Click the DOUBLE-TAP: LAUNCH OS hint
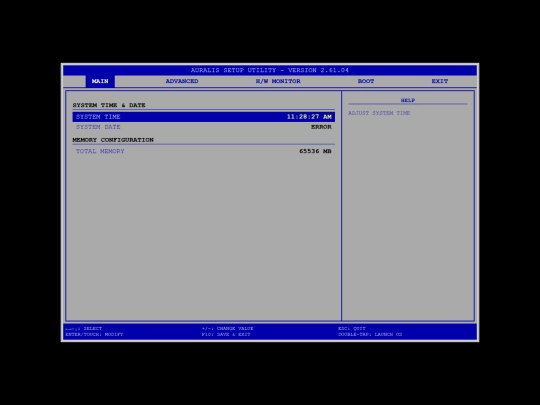 point(370,334)
